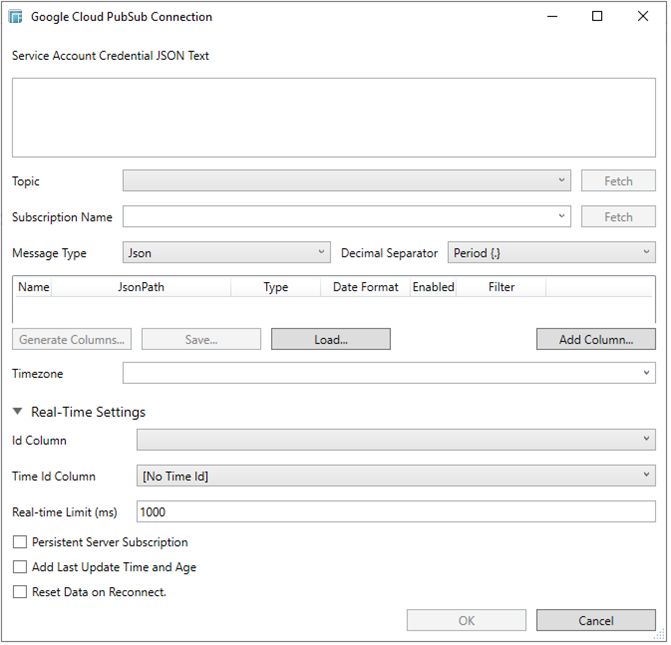Click the JsonPath column header

tap(140, 287)
